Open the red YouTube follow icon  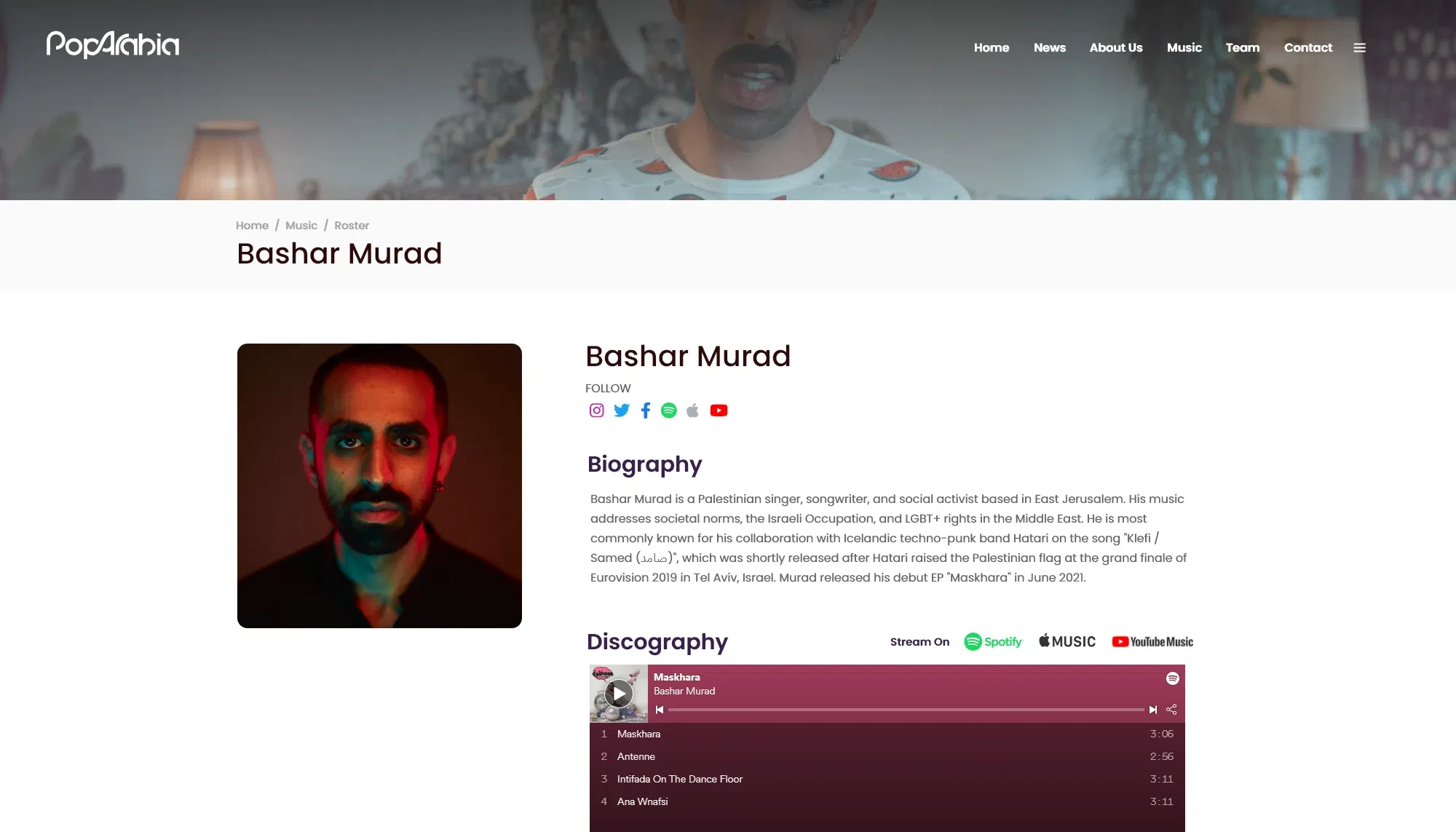point(719,411)
